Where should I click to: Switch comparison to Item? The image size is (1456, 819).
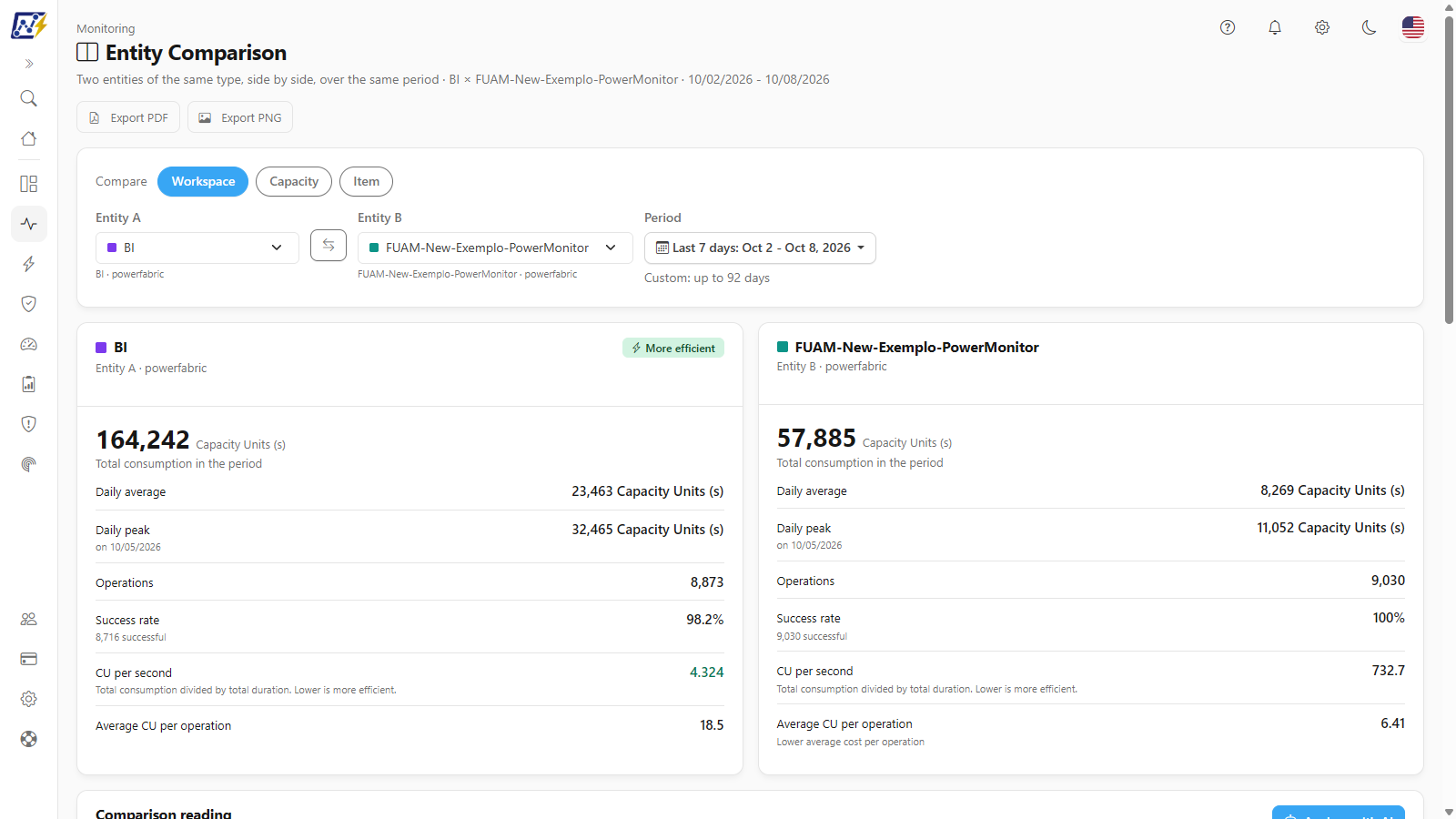point(366,181)
